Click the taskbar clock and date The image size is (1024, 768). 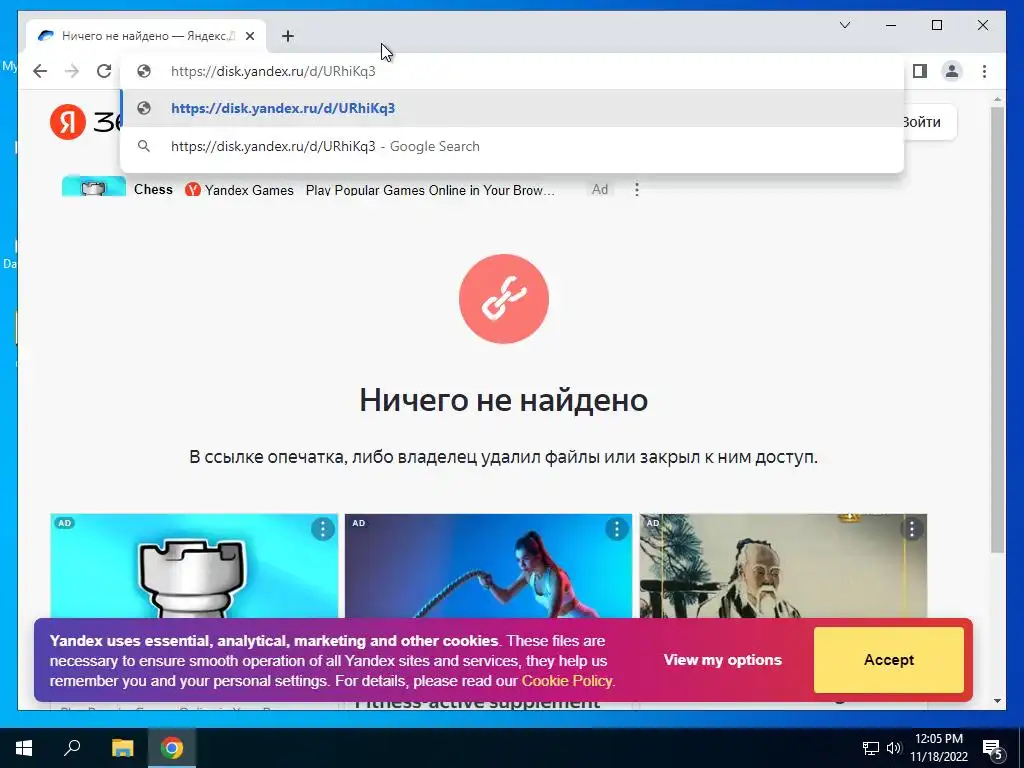(939, 748)
